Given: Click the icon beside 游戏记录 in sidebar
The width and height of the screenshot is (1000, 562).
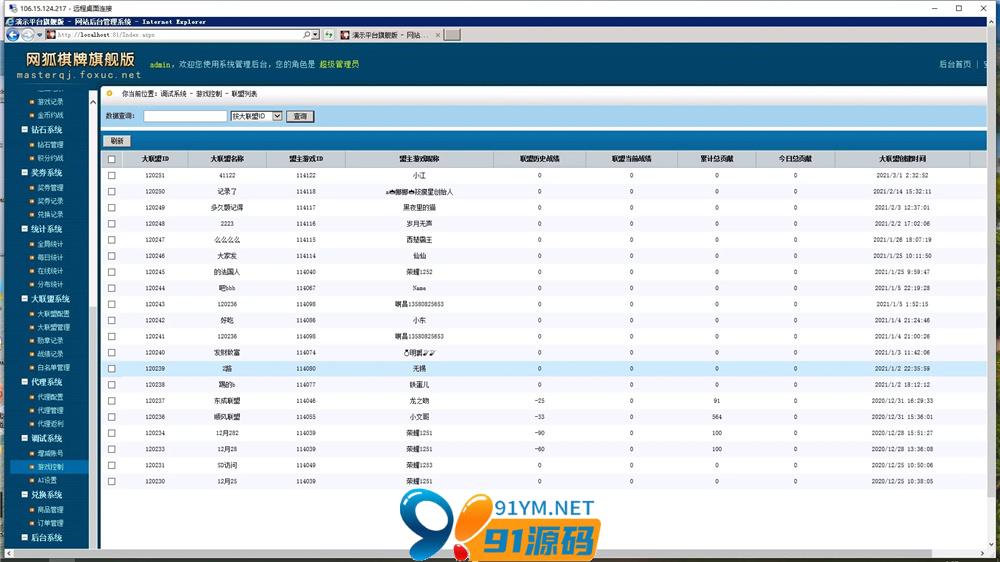Looking at the screenshot, I should tap(32, 102).
